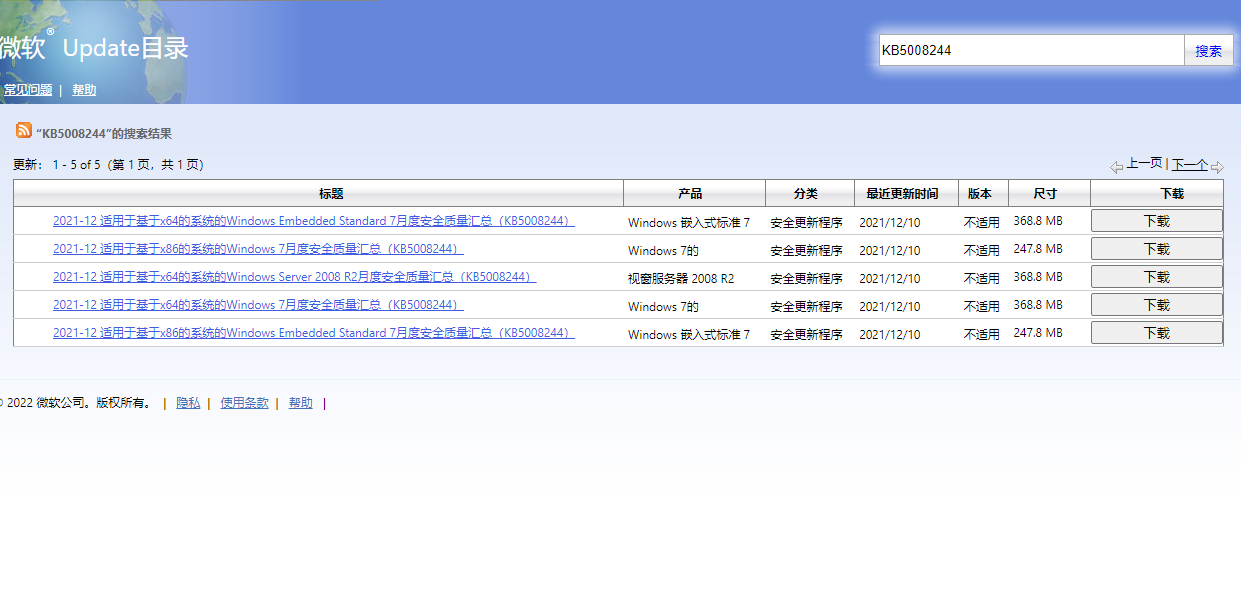Click the previous page arrow icon

pyautogui.click(x=1116, y=167)
